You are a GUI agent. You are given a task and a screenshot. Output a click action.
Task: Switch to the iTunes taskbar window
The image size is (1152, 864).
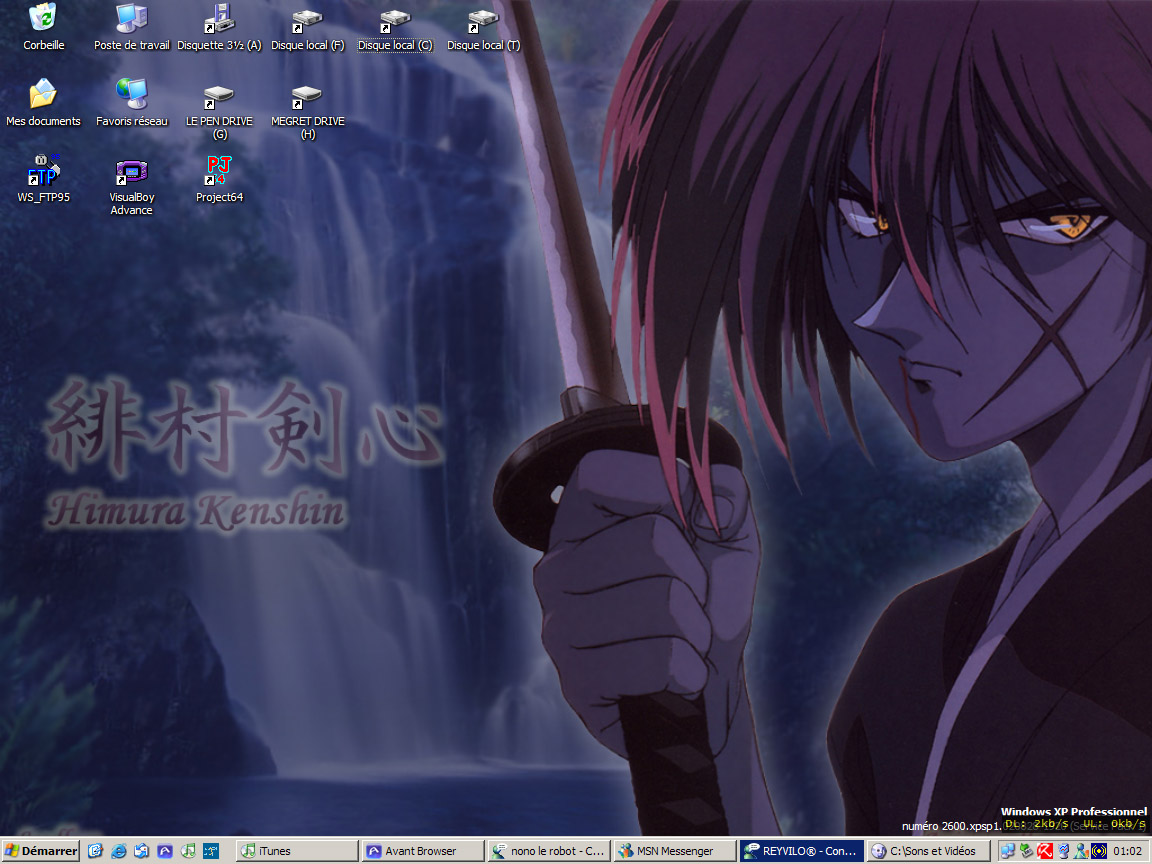click(x=298, y=851)
